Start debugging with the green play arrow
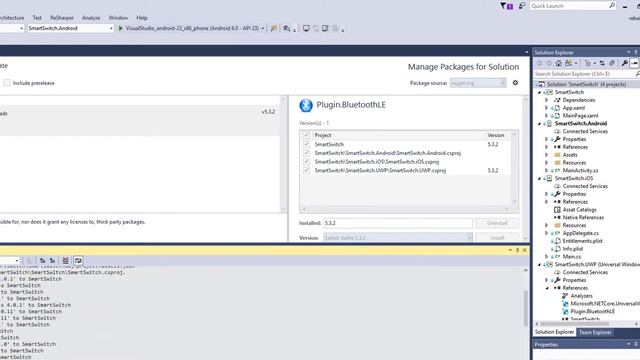 click(120, 29)
